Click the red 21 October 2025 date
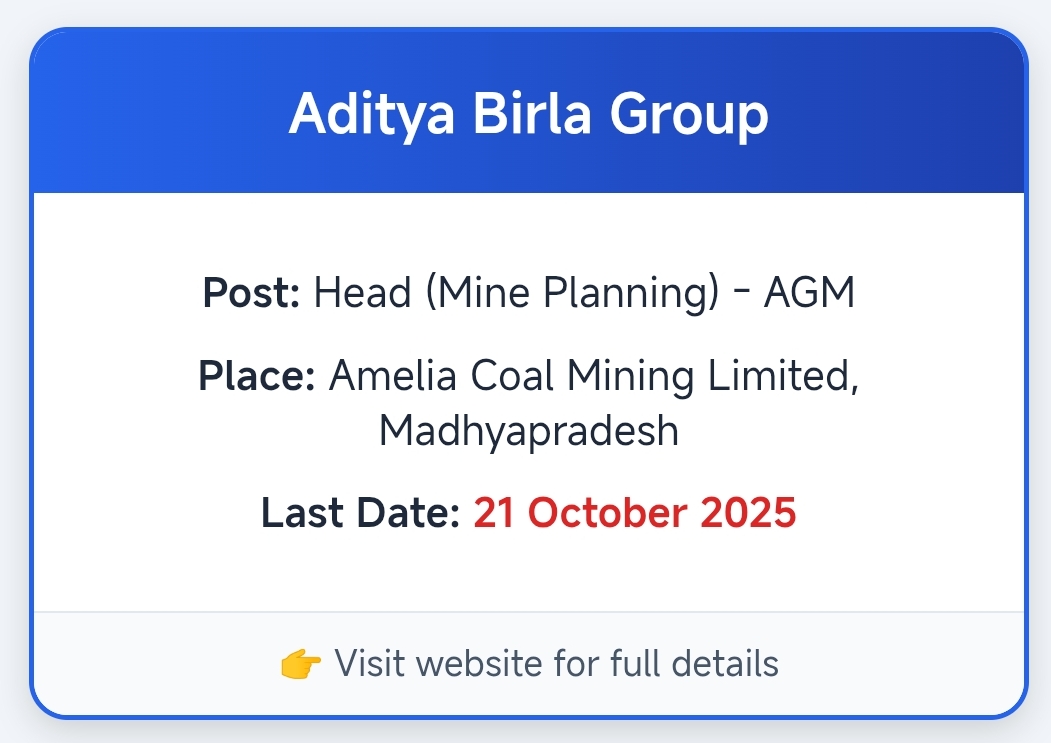The image size is (1051, 743). pos(634,513)
